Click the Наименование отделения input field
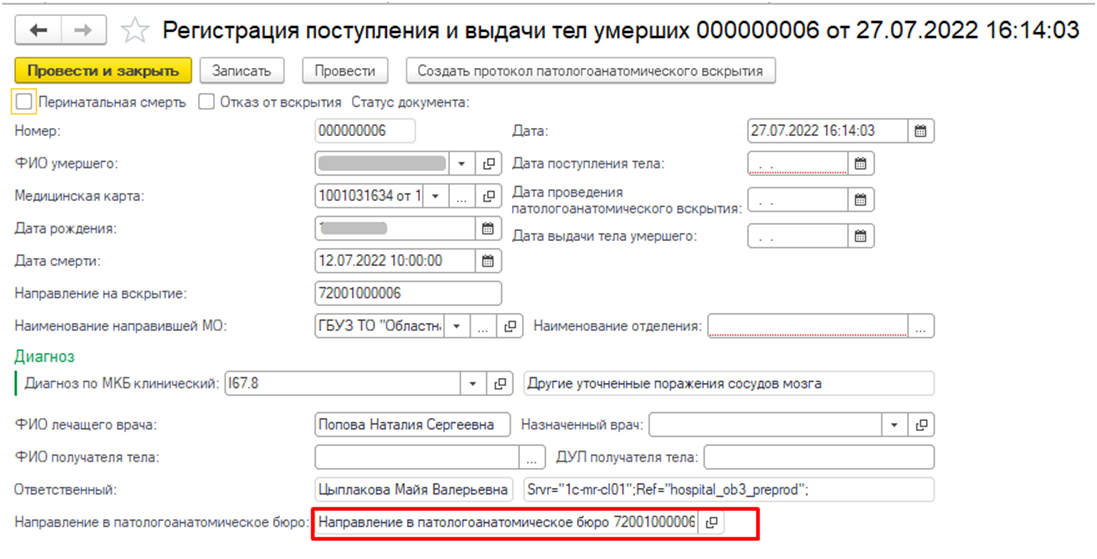Viewport: 1097px width, 559px height. [808, 326]
